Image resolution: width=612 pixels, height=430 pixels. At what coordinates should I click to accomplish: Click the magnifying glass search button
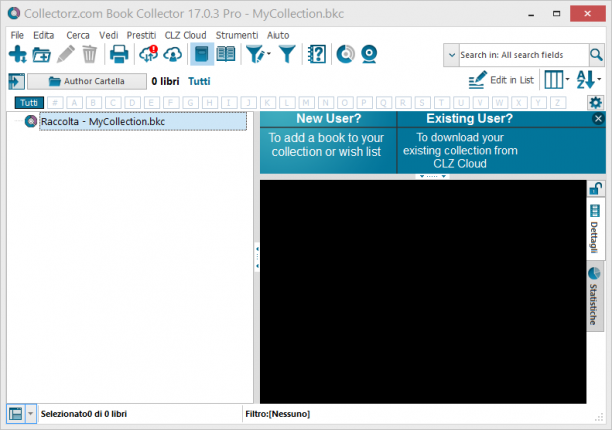(596, 55)
